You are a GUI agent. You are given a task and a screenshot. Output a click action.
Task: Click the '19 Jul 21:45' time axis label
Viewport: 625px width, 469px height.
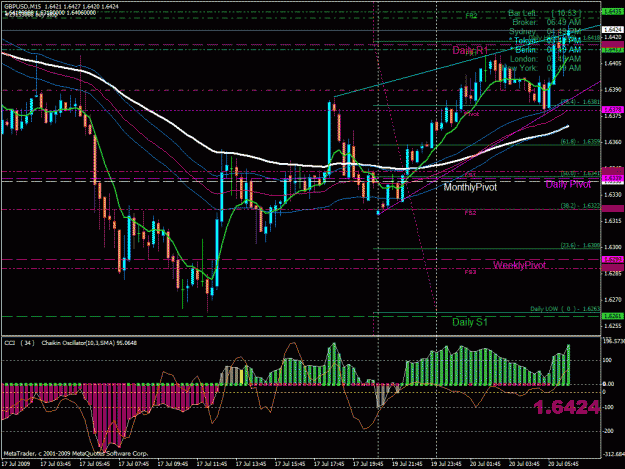tap(407, 464)
